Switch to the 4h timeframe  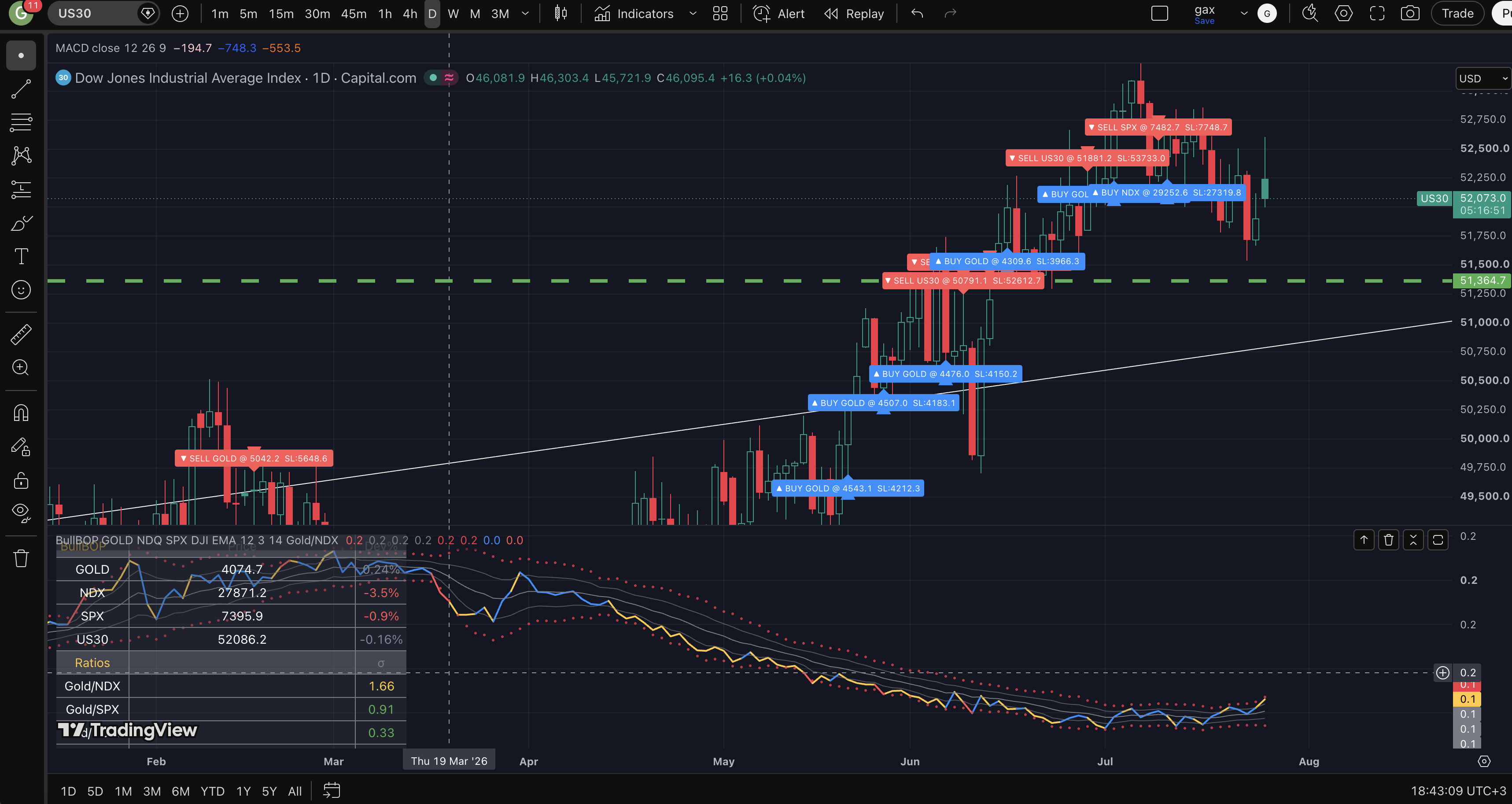pyautogui.click(x=409, y=14)
